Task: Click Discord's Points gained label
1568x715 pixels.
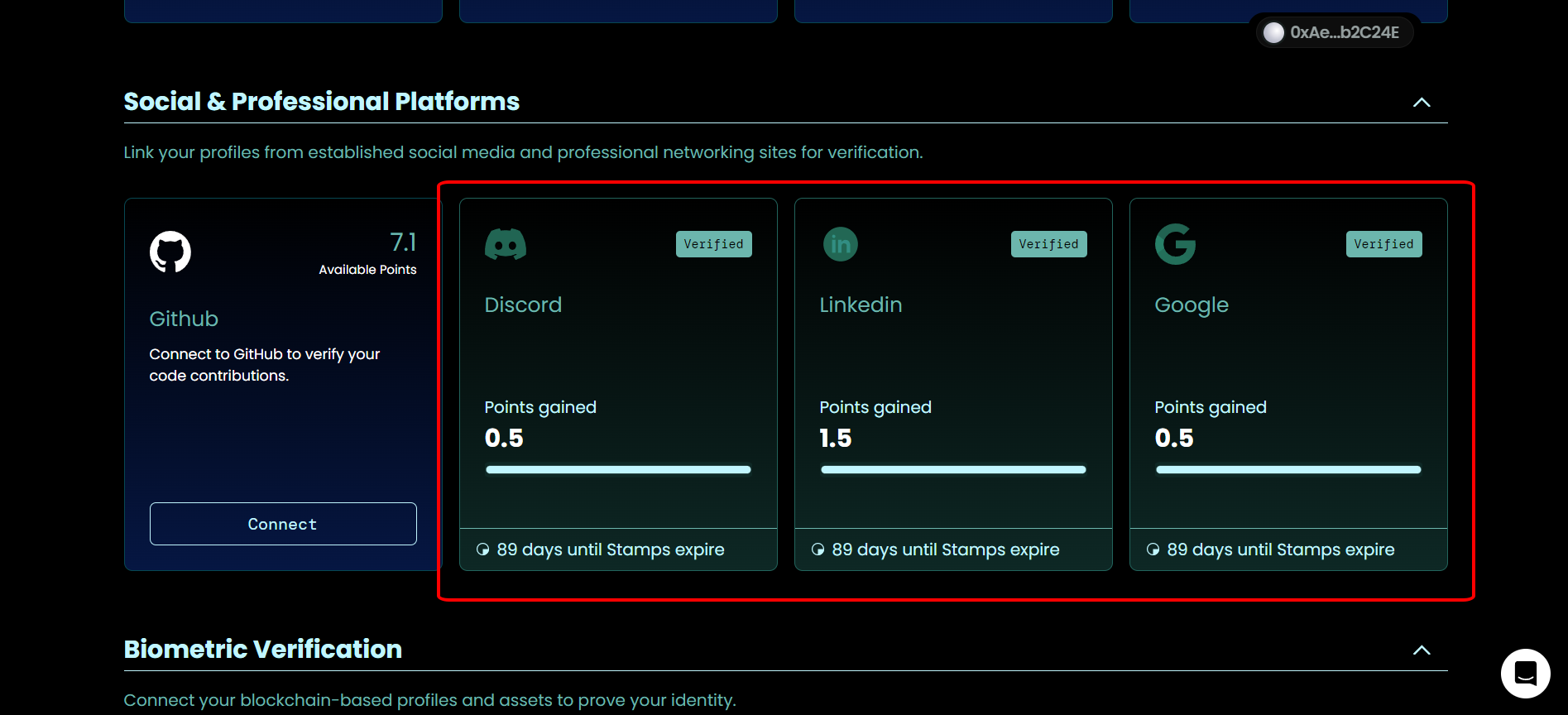Action: coord(540,407)
